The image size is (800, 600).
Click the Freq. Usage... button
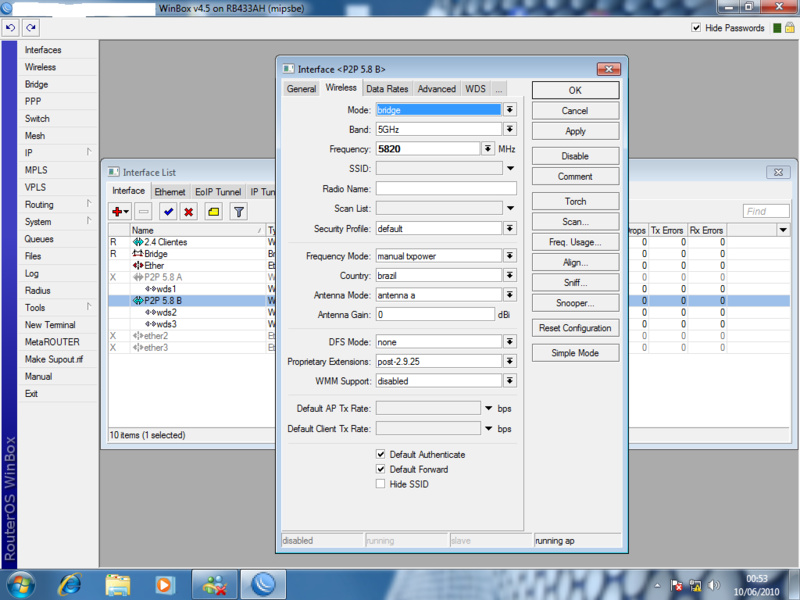[x=576, y=242]
